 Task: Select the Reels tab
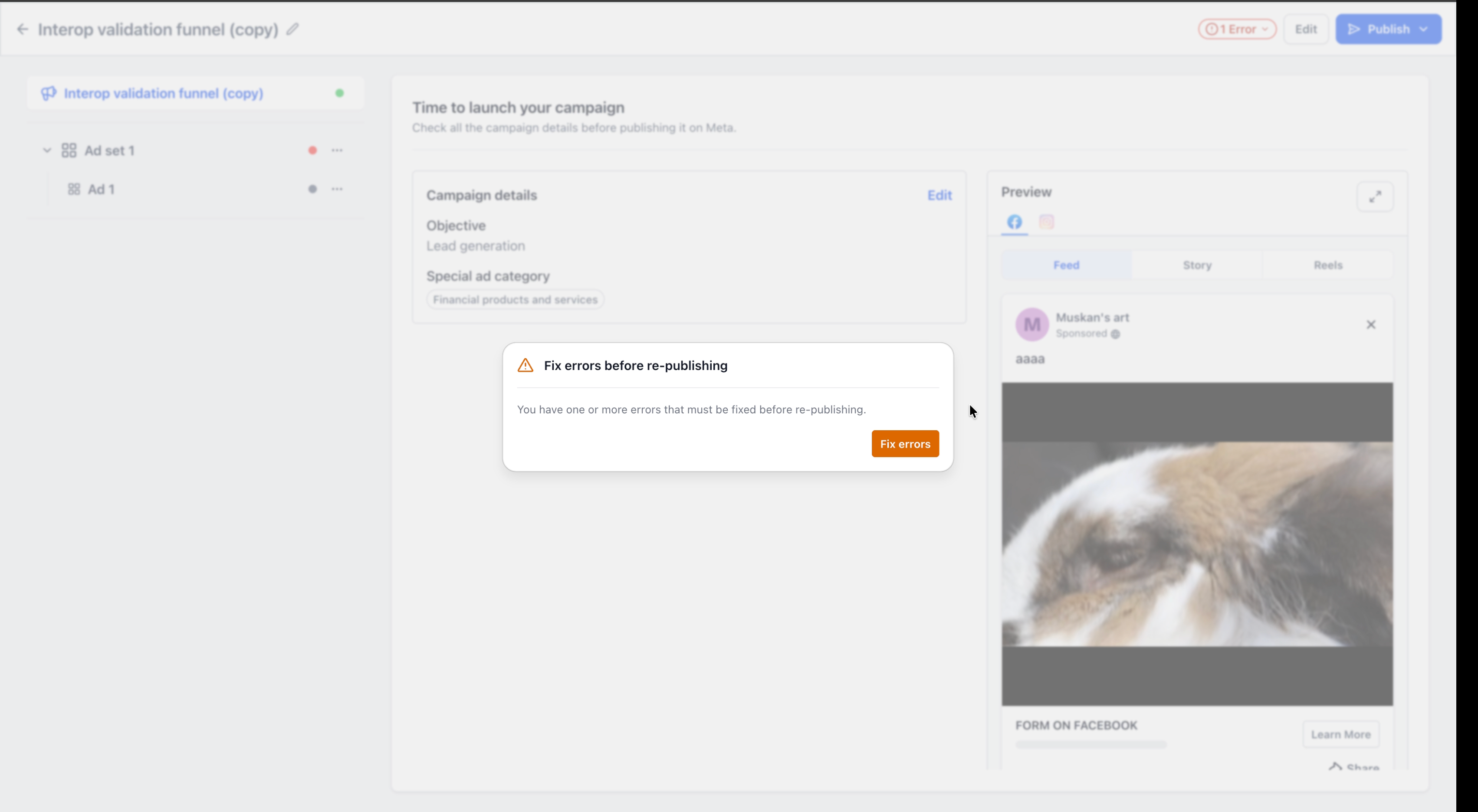coord(1328,265)
